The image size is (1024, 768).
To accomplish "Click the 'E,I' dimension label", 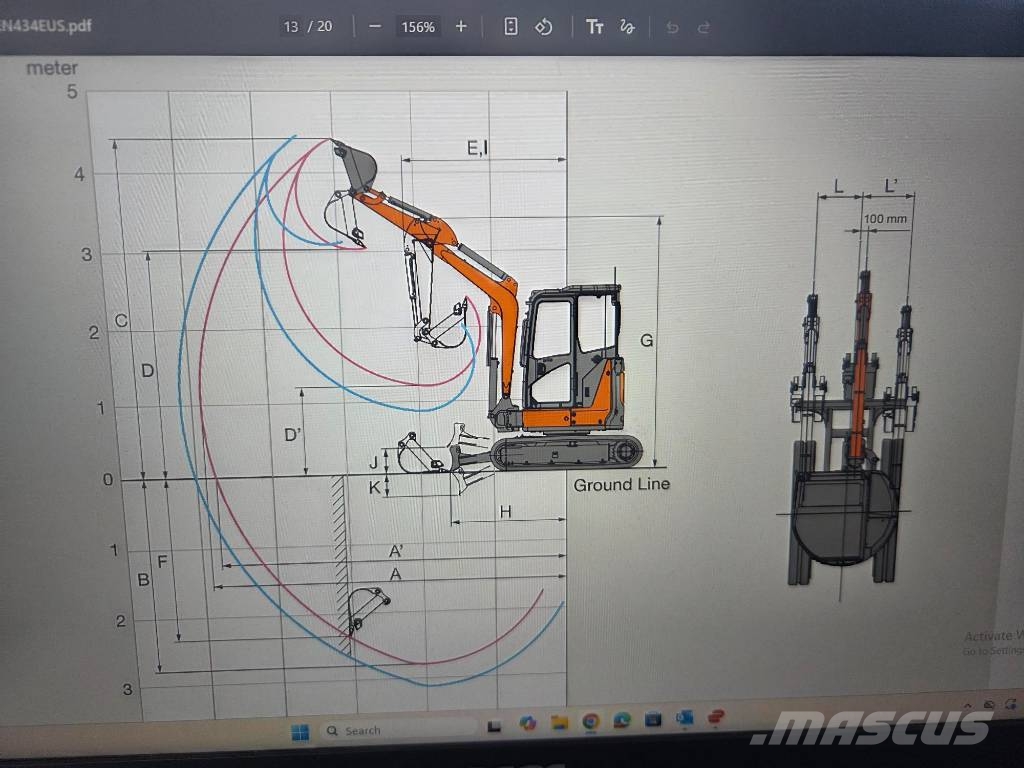I will (477, 148).
